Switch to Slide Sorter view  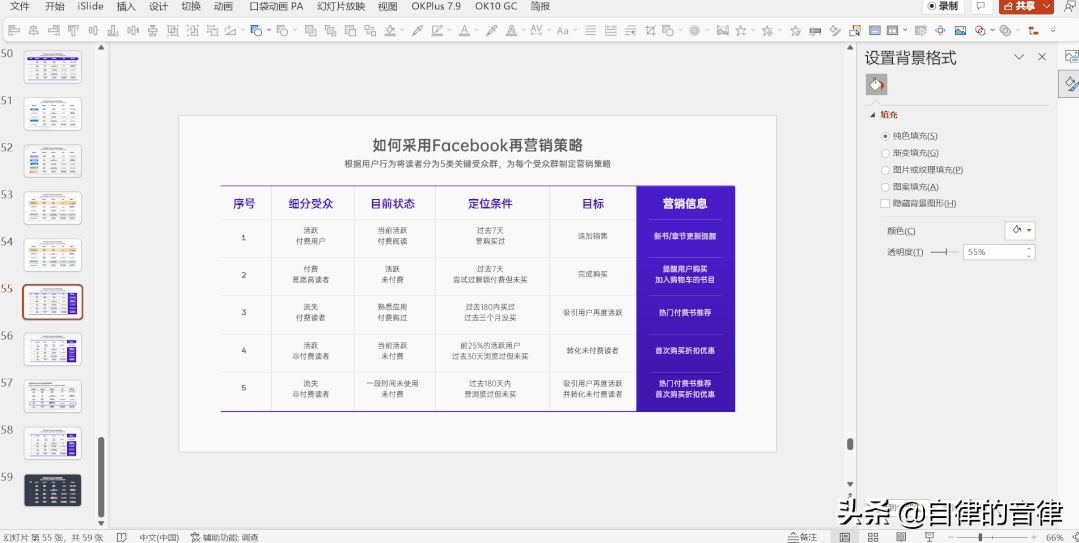(873, 537)
